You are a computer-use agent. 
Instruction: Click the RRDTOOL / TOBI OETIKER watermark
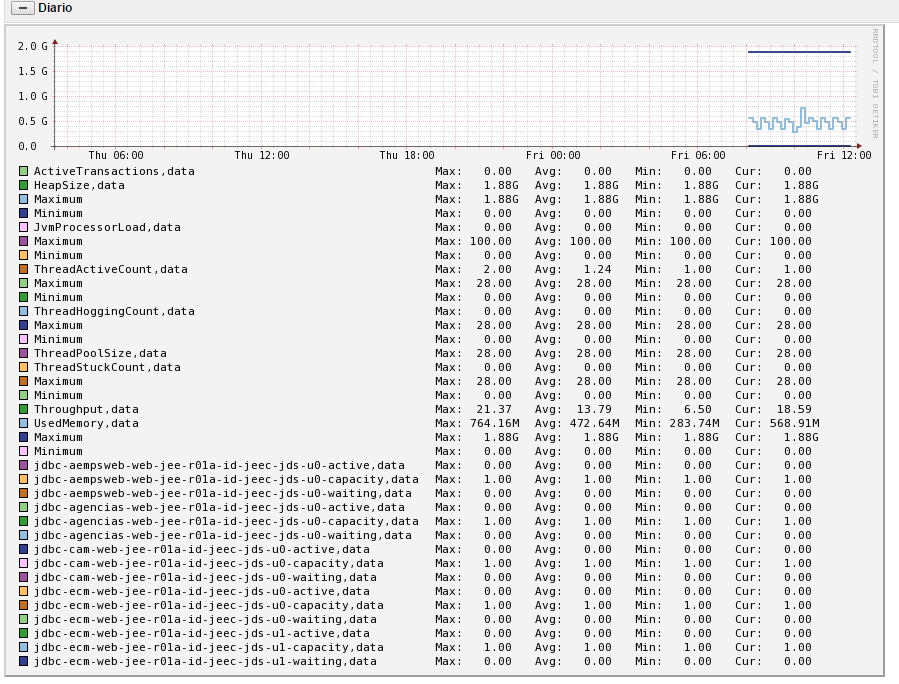click(x=874, y=83)
